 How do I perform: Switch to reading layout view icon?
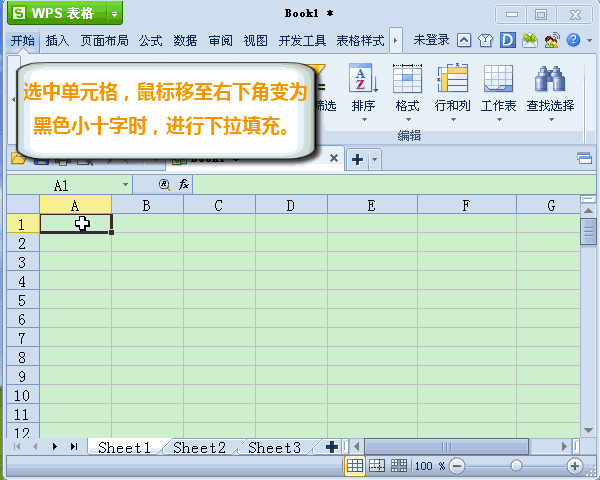[x=399, y=466]
